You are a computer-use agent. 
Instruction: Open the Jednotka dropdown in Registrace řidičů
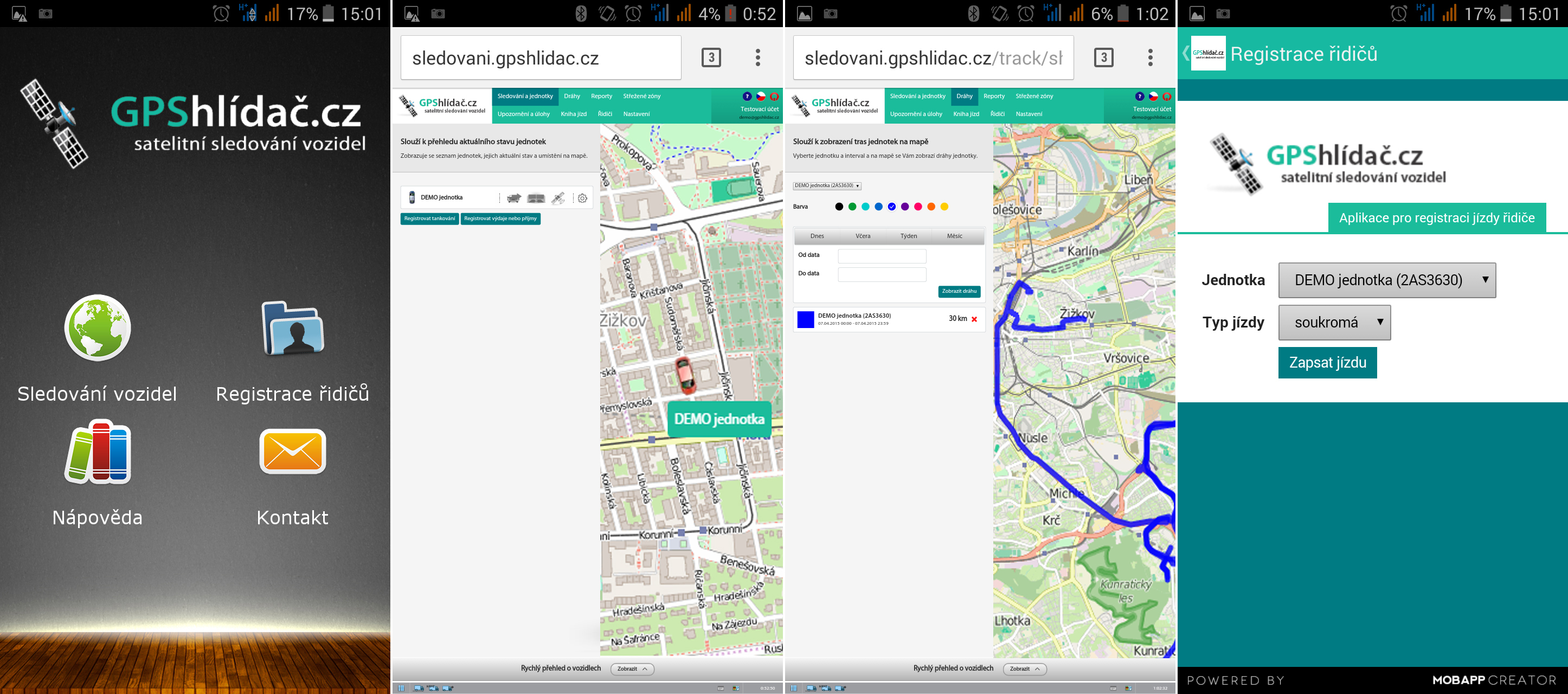click(x=1386, y=280)
